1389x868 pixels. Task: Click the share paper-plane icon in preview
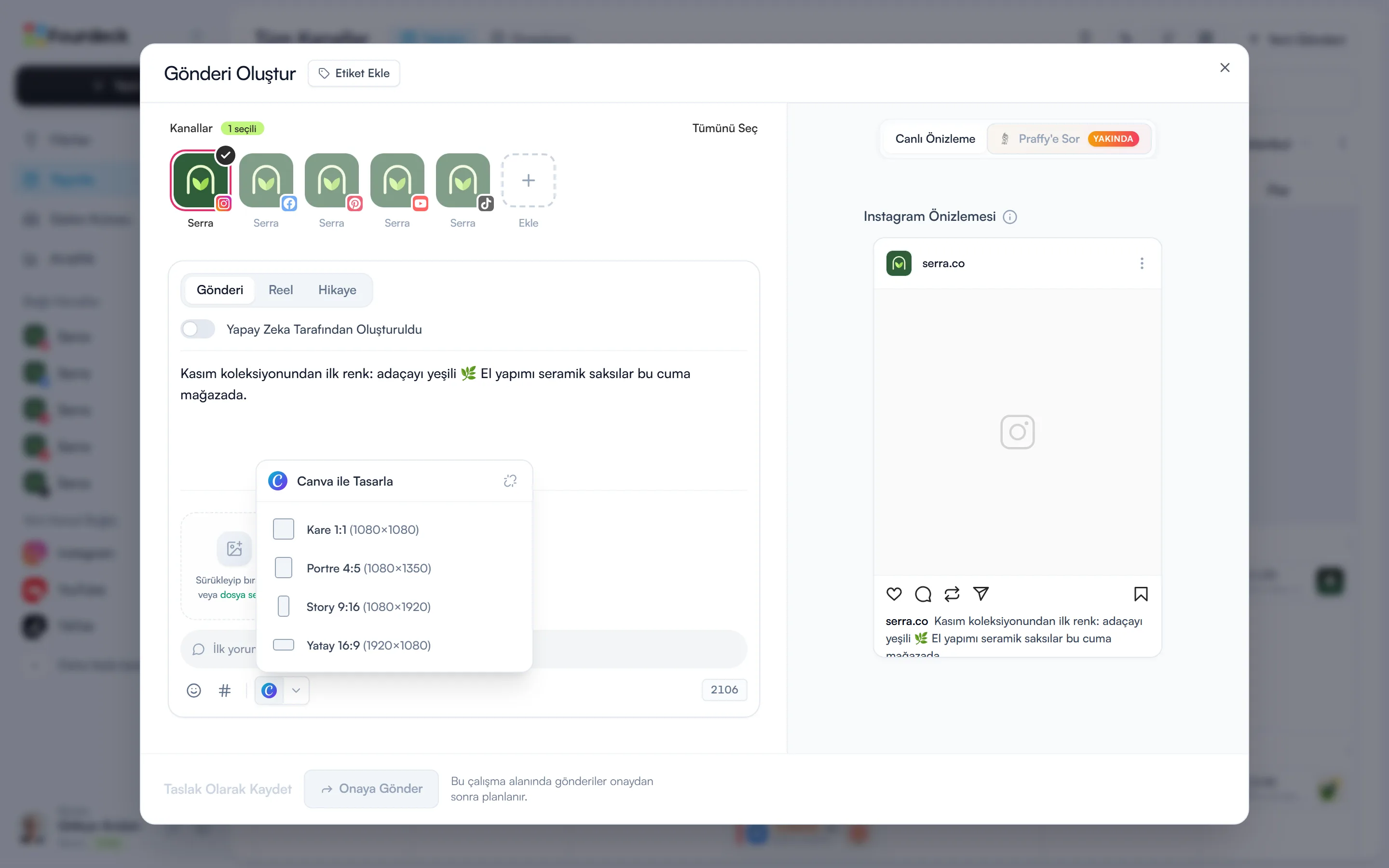[981, 594]
